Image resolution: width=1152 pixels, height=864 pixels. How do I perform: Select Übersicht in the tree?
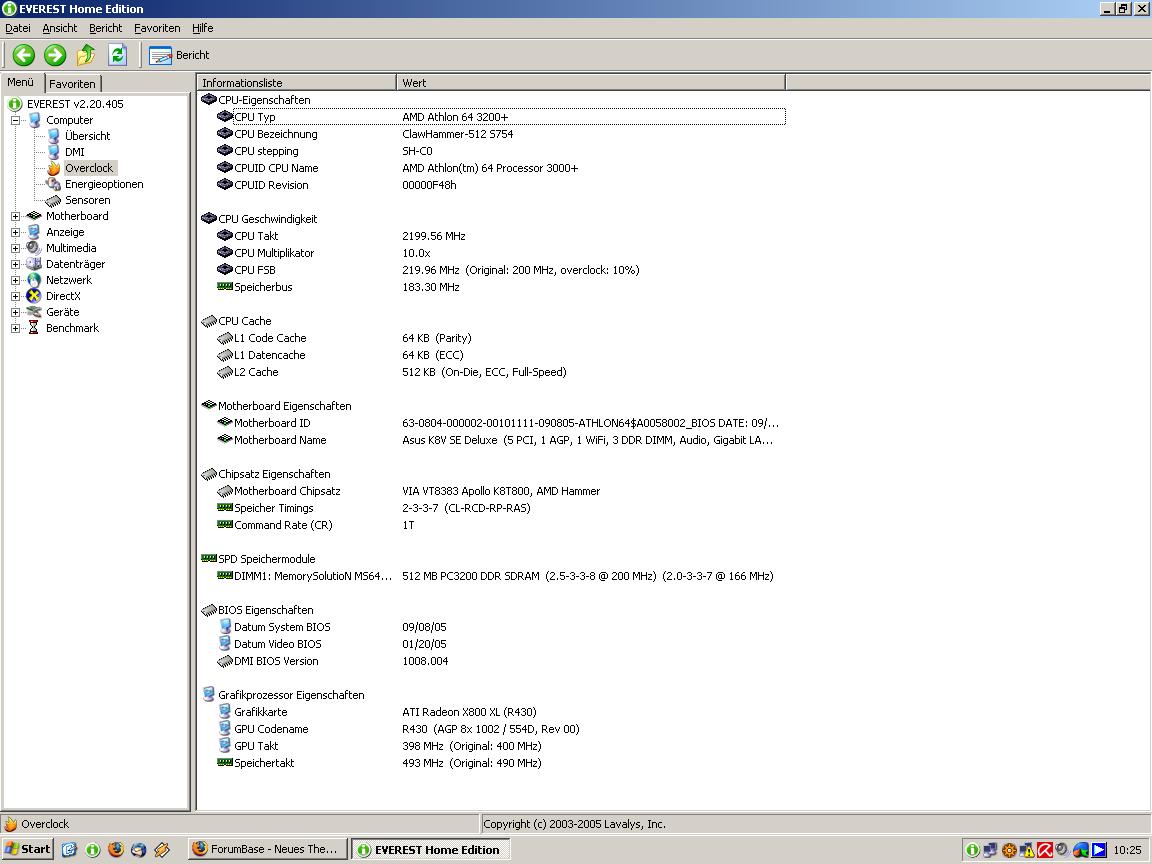(87, 136)
